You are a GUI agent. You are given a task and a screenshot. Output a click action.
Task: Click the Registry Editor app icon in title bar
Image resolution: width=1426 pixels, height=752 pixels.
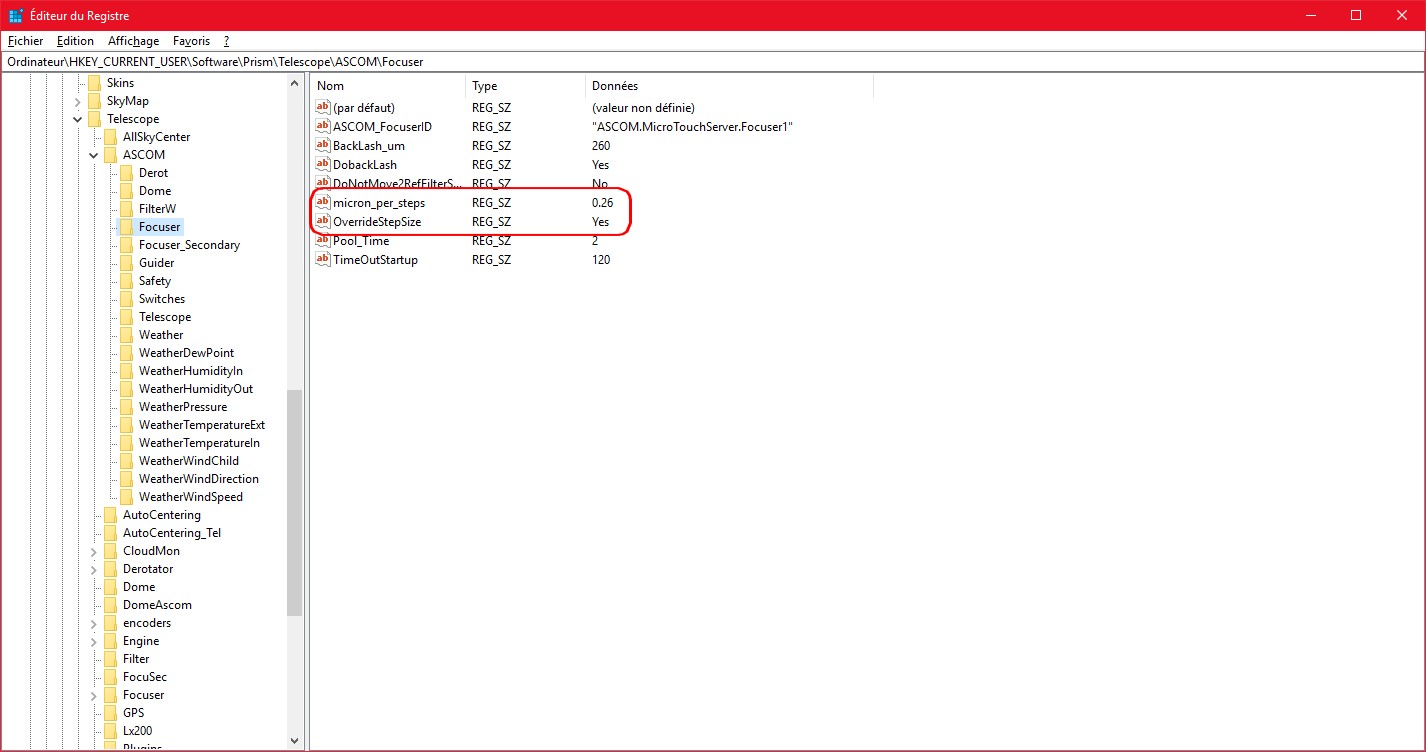[x=16, y=16]
